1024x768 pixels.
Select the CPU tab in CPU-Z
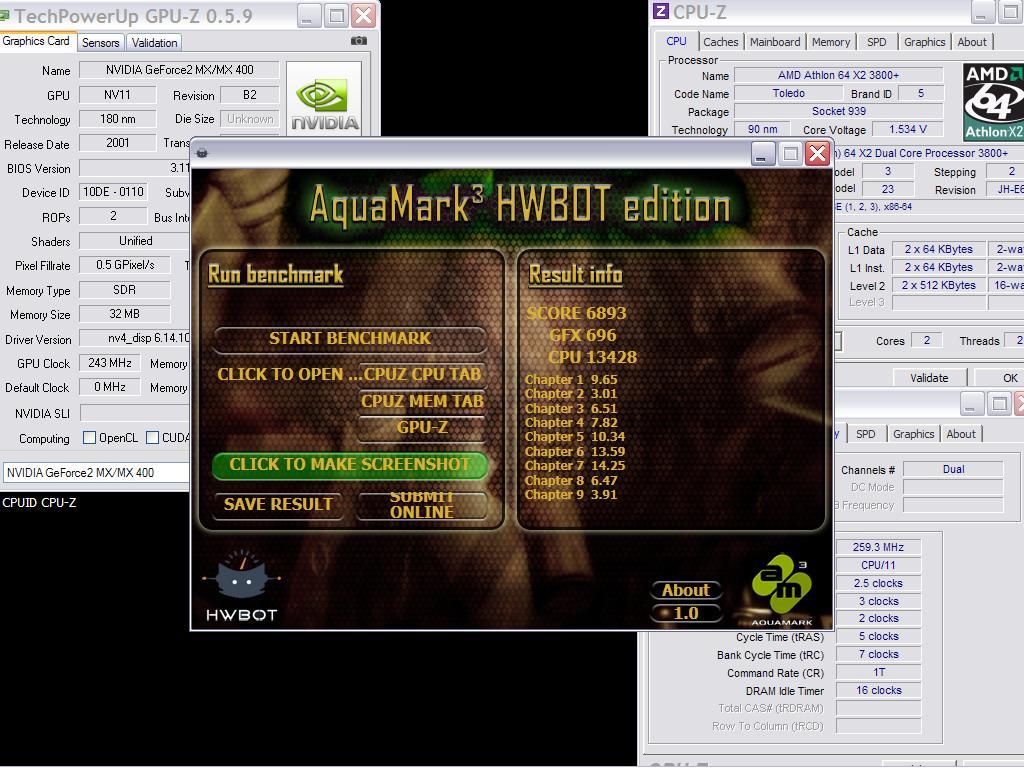676,40
